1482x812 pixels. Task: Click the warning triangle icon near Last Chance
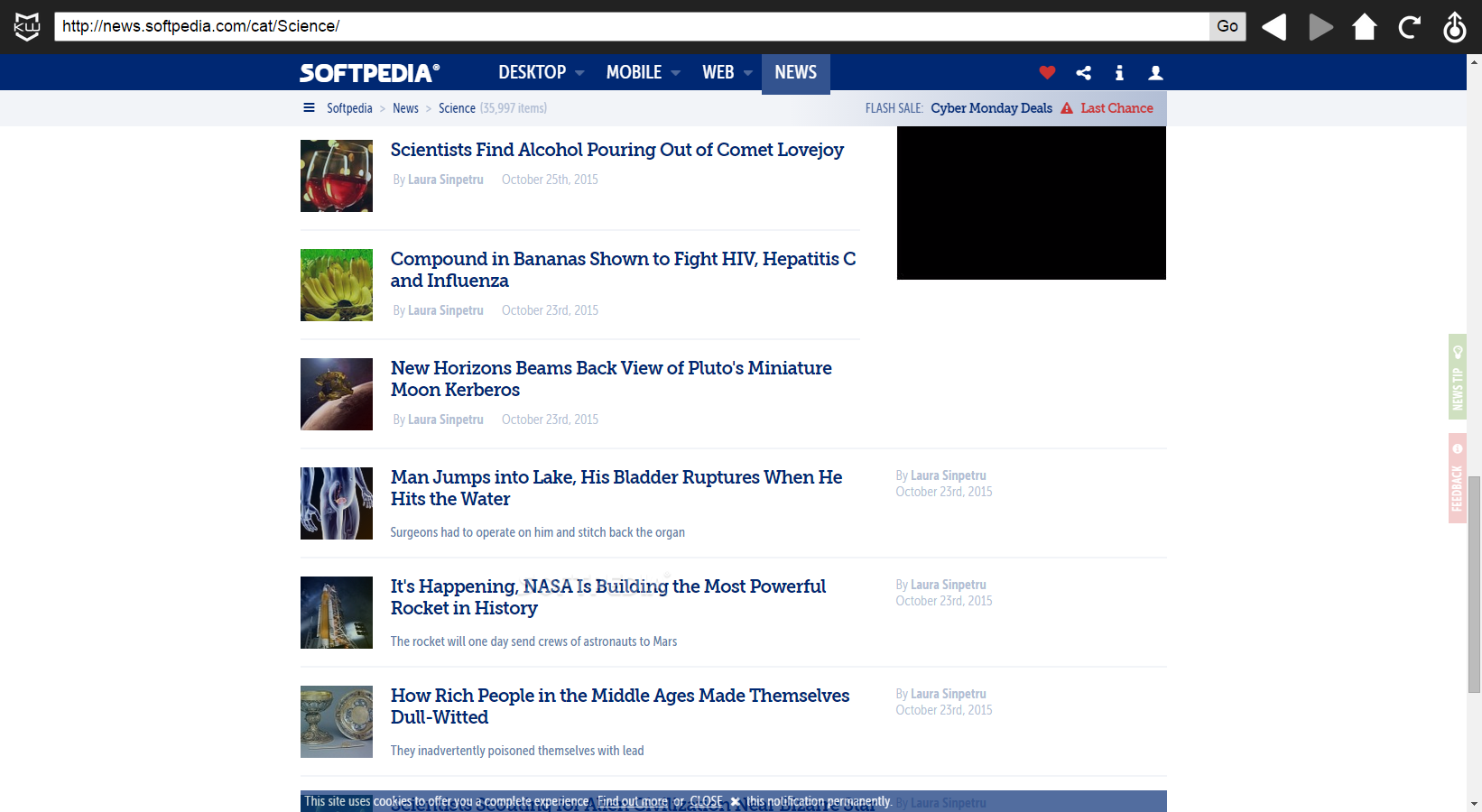(x=1067, y=108)
